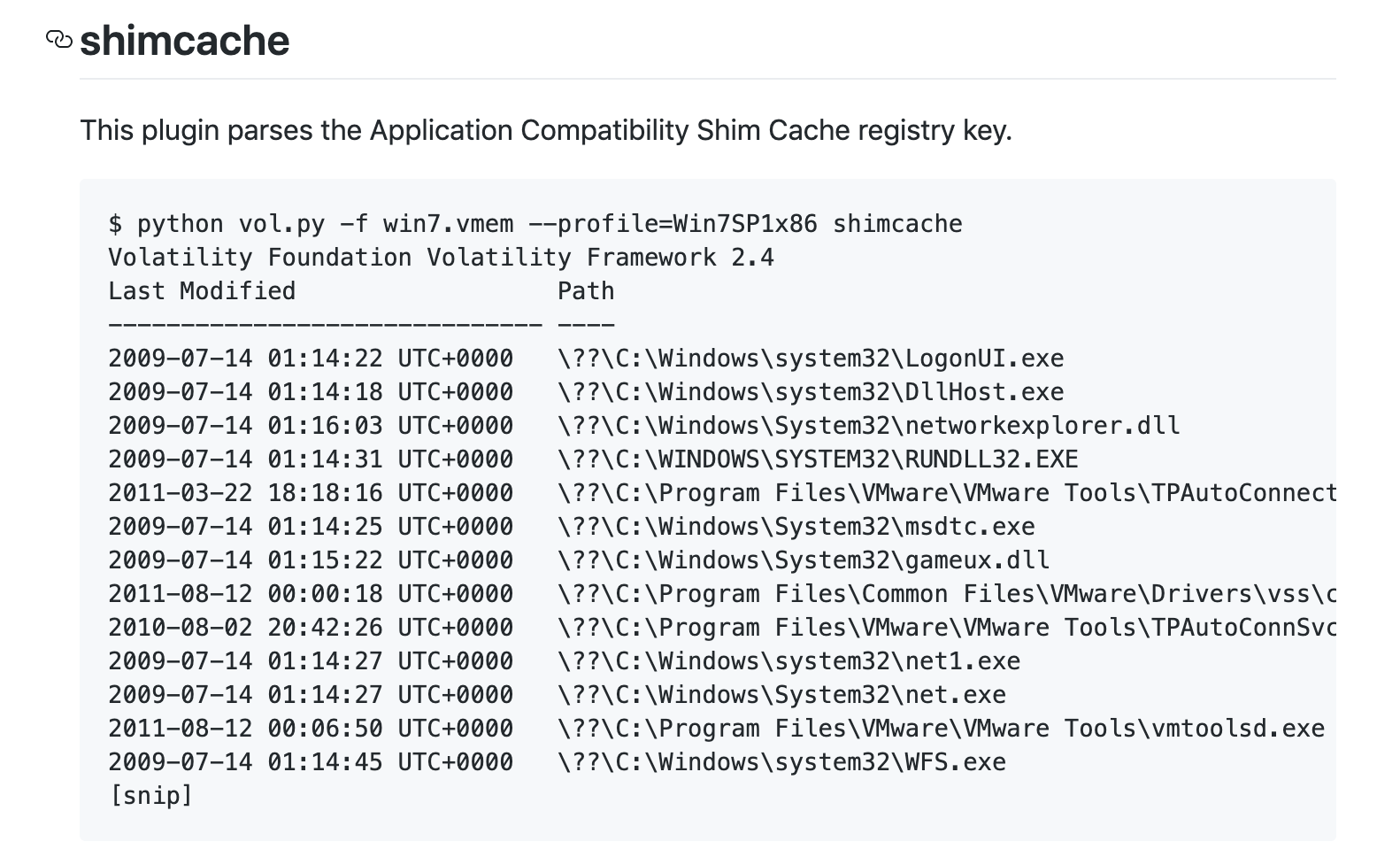Click the shimcache heading
The height and width of the screenshot is (857, 1400).
pyautogui.click(x=184, y=41)
